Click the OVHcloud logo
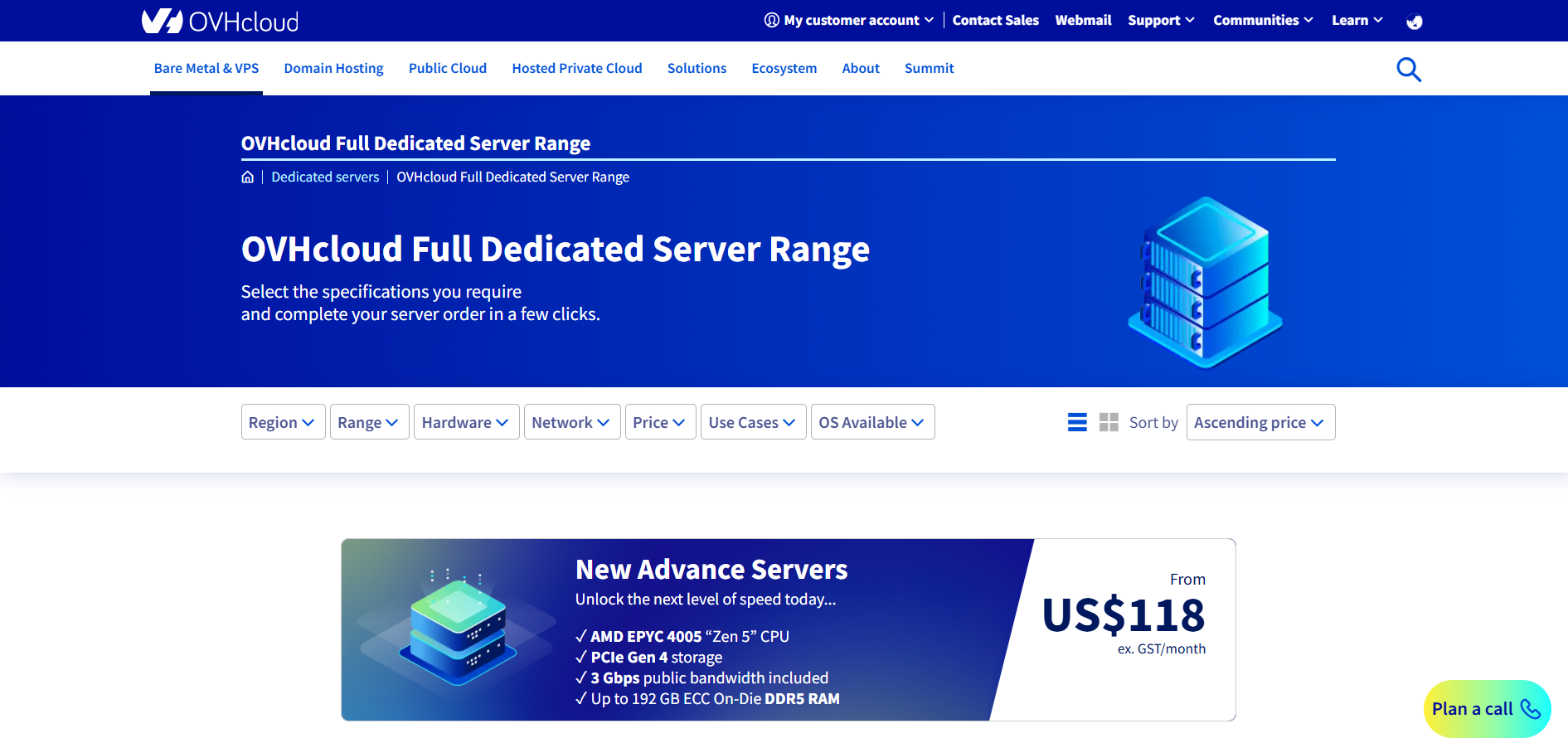The image size is (1568, 748). coord(220,21)
